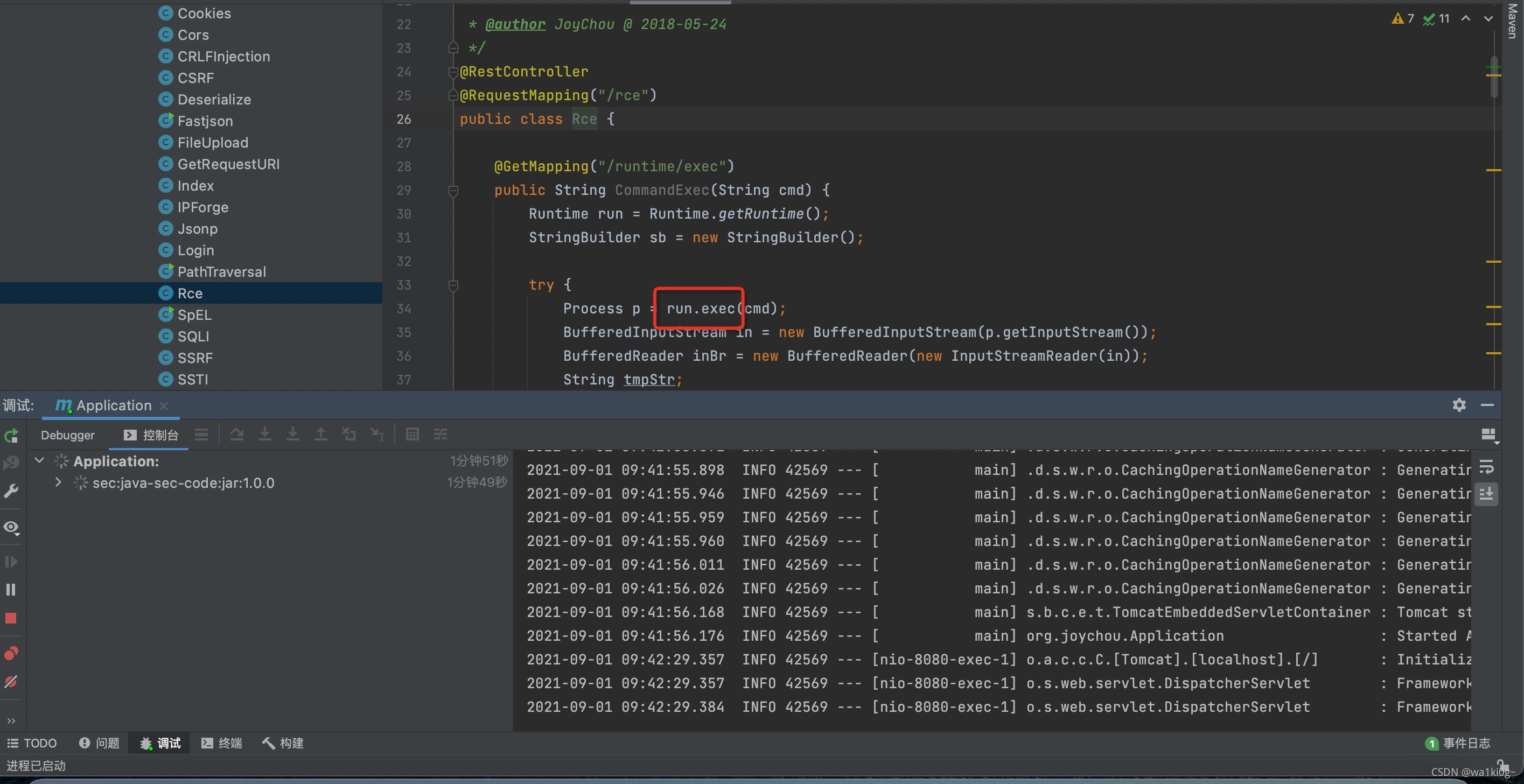Toggle soft-wrap in console output
The height and width of the screenshot is (784, 1524).
click(x=1486, y=467)
